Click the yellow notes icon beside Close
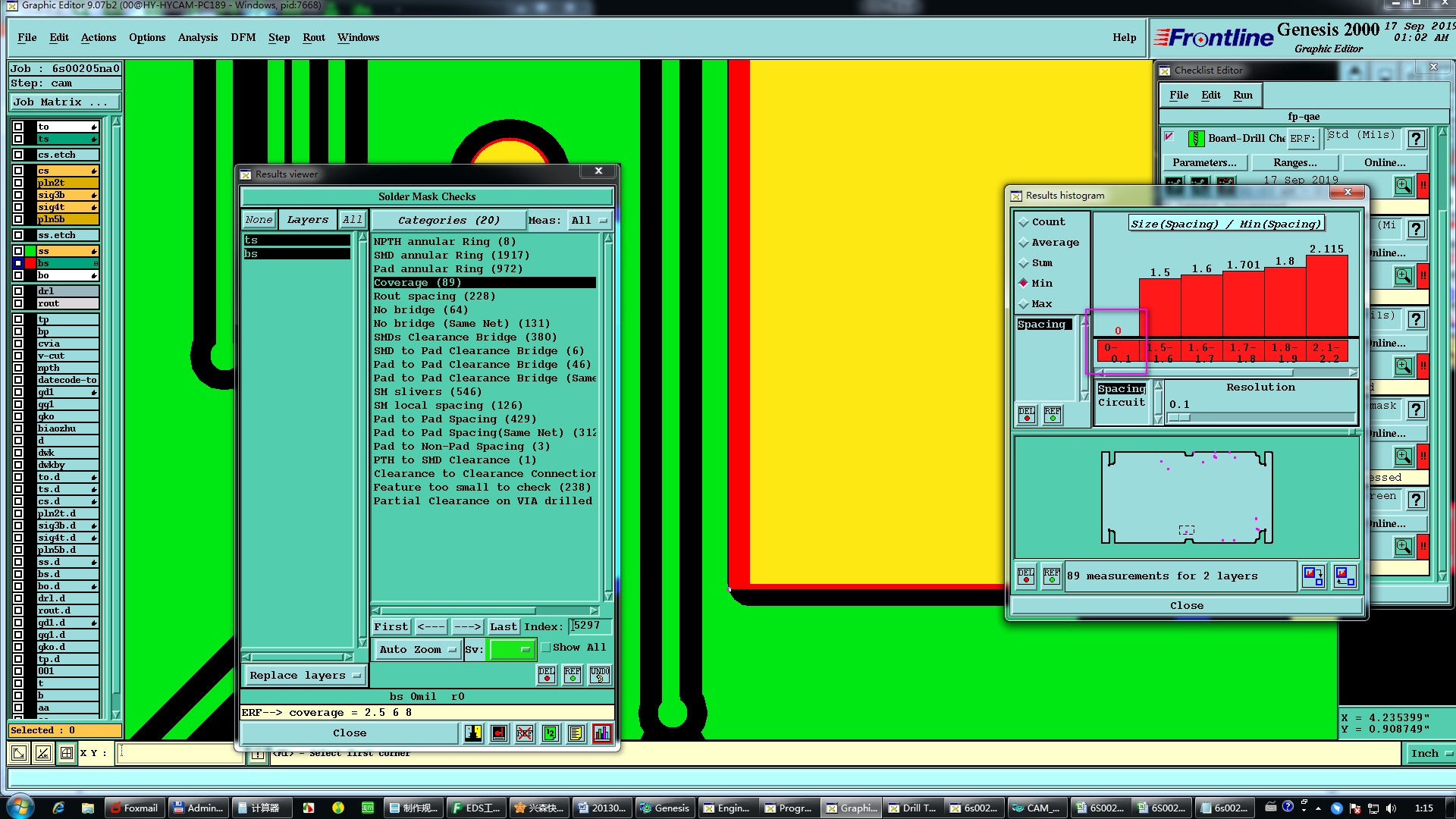The image size is (1456, 819). click(x=576, y=733)
